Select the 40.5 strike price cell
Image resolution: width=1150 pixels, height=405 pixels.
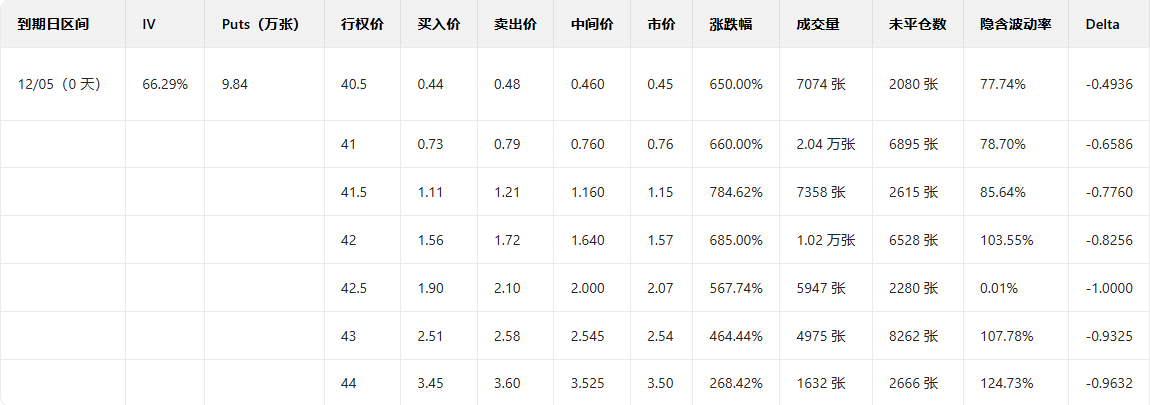click(x=354, y=85)
